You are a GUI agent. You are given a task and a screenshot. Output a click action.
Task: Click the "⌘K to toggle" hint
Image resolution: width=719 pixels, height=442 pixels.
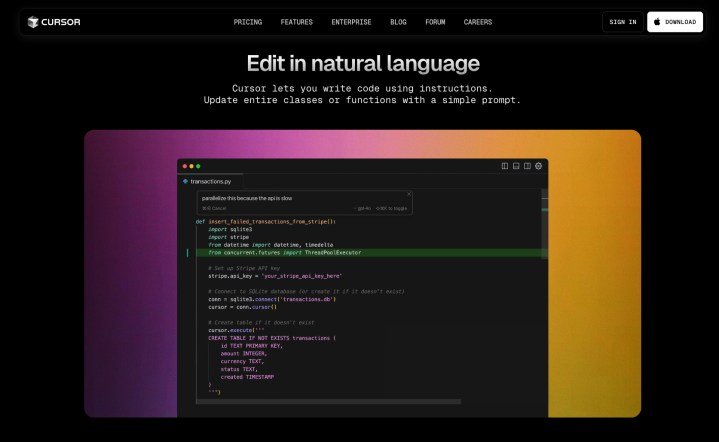392,209
